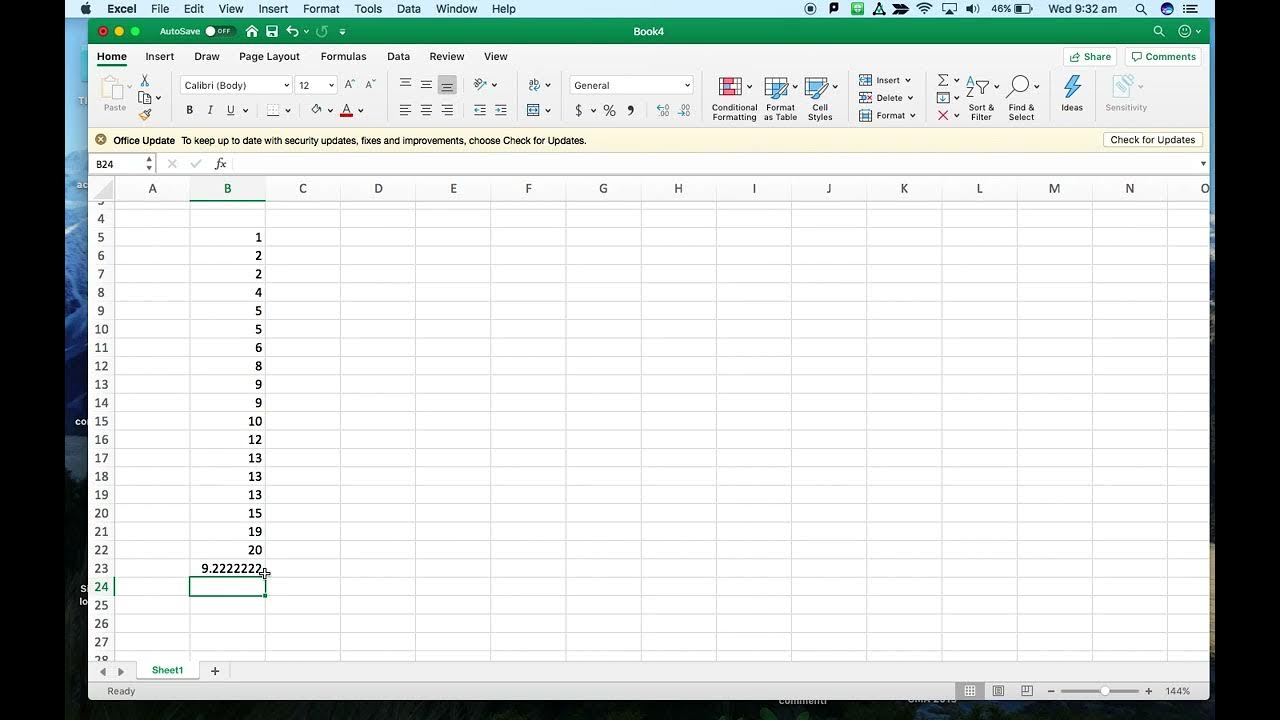The image size is (1280, 720).
Task: Insert cells button in ribbon
Action: click(885, 80)
